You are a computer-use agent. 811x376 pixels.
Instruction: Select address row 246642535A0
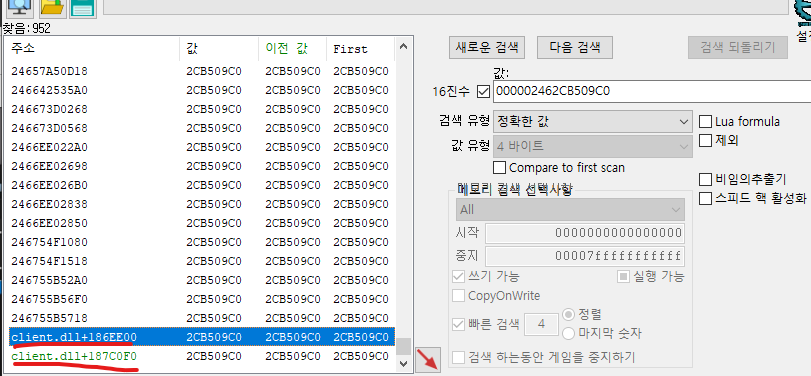click(201, 91)
